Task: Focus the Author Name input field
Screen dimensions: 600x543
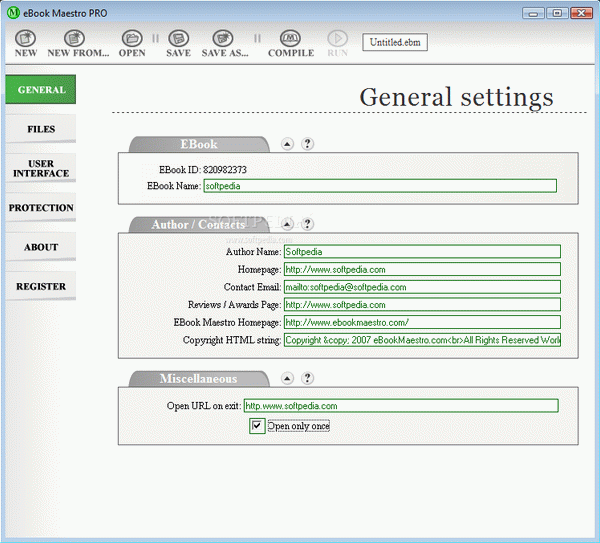Action: click(422, 252)
